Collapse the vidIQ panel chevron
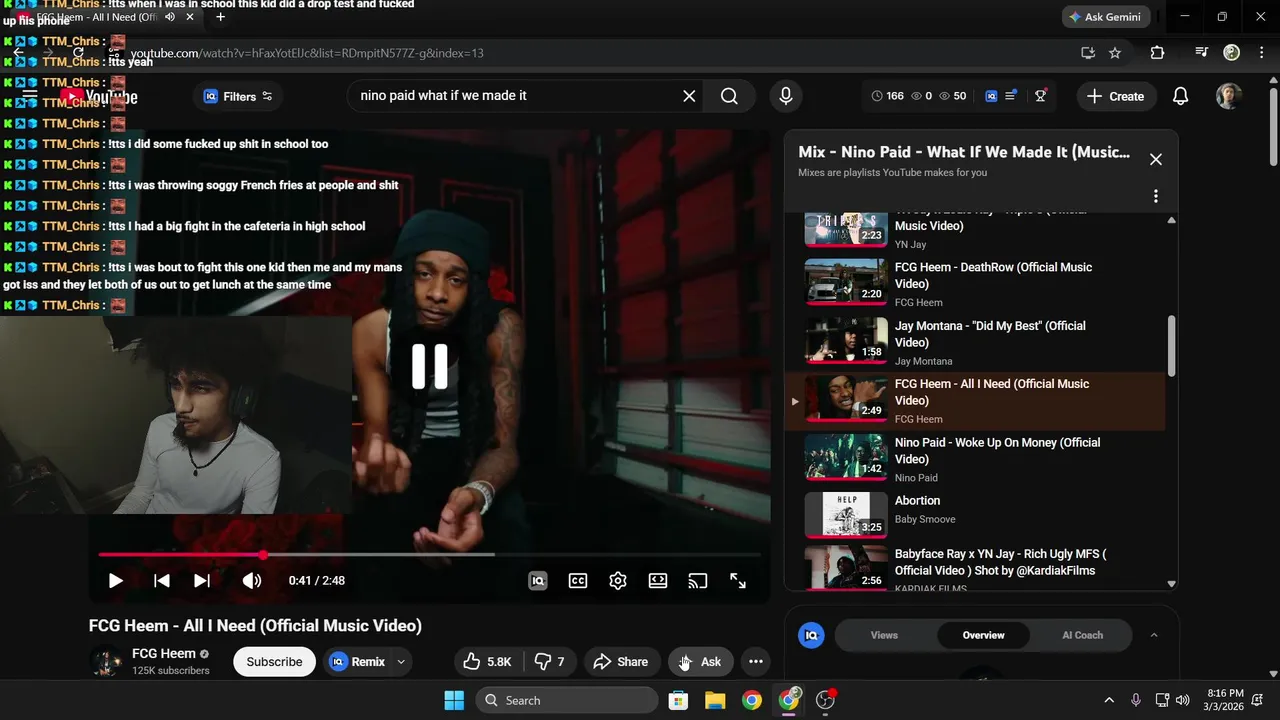Image resolution: width=1280 pixels, height=720 pixels. point(1154,635)
